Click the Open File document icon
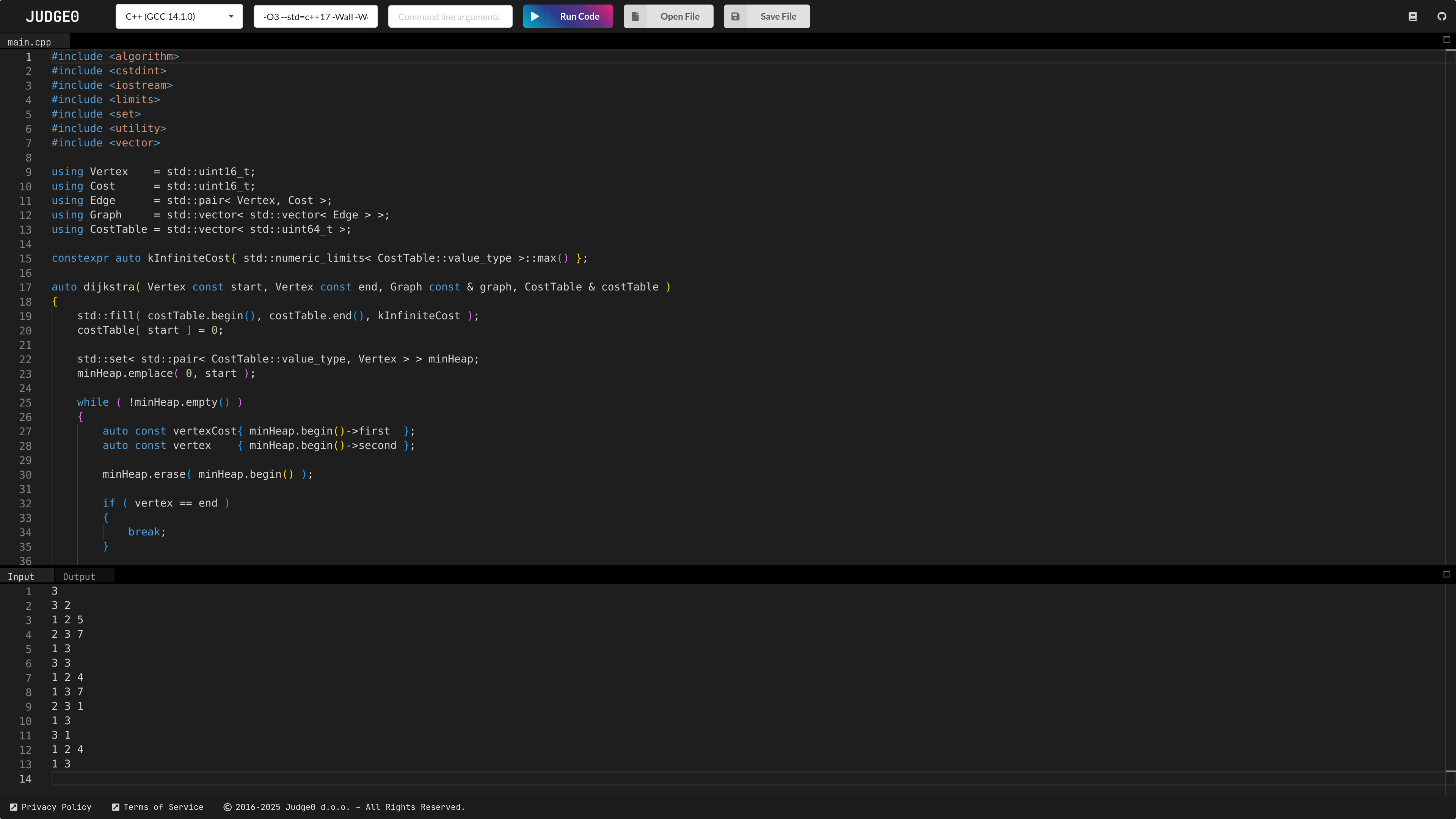 635,16
